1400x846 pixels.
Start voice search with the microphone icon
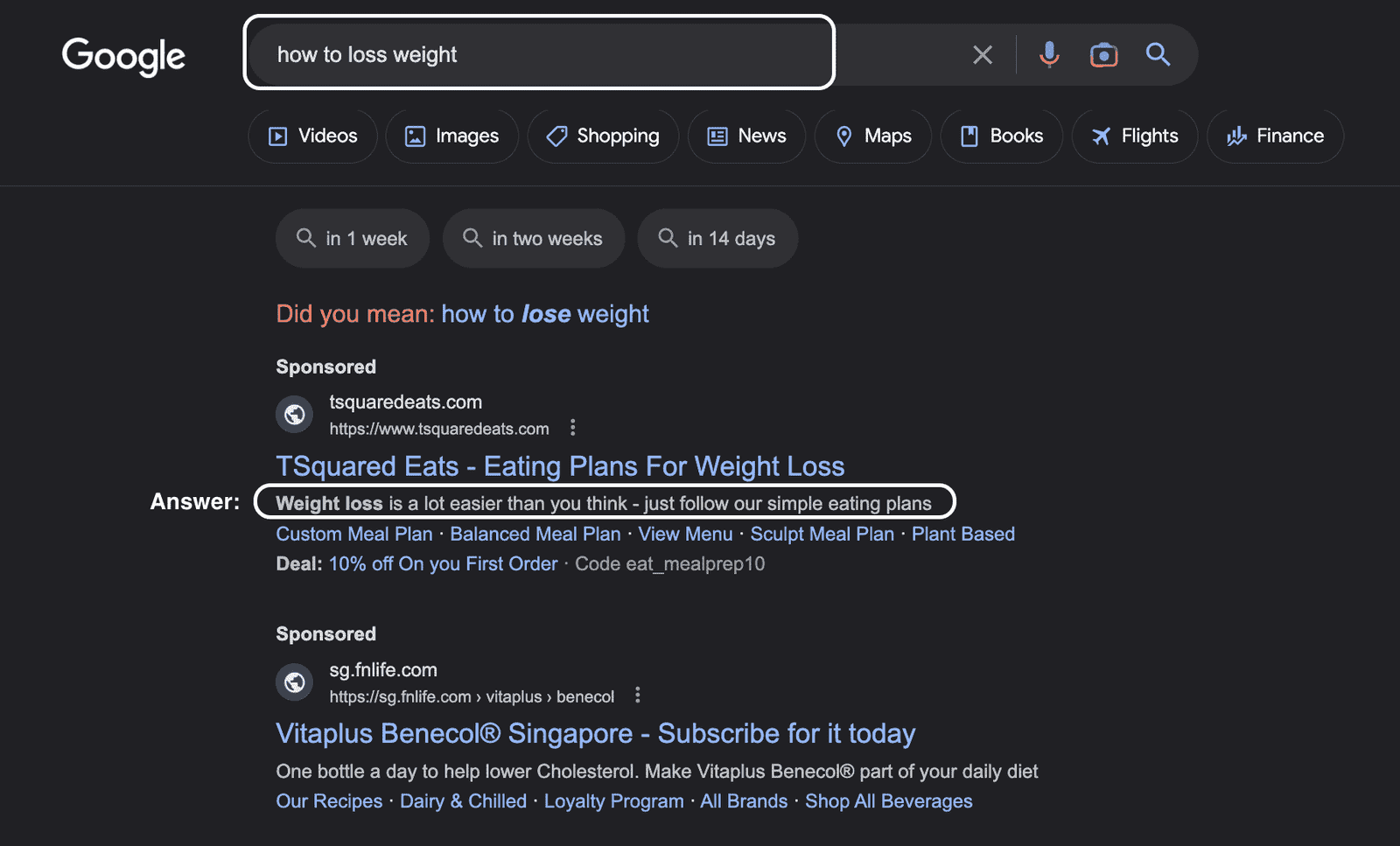[1049, 55]
